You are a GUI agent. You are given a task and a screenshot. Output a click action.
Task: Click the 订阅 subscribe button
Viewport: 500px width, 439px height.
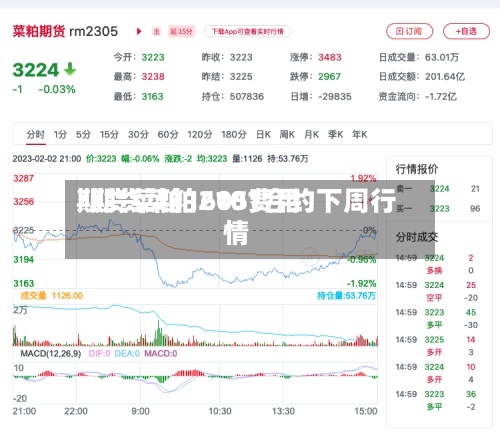tap(409, 31)
